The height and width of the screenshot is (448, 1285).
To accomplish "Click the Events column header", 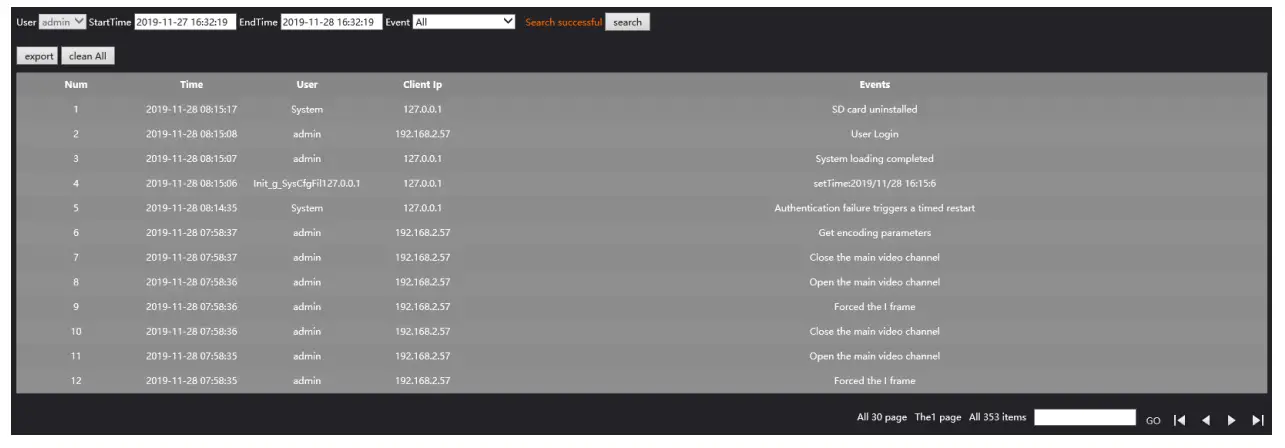I will pyautogui.click(x=875, y=84).
